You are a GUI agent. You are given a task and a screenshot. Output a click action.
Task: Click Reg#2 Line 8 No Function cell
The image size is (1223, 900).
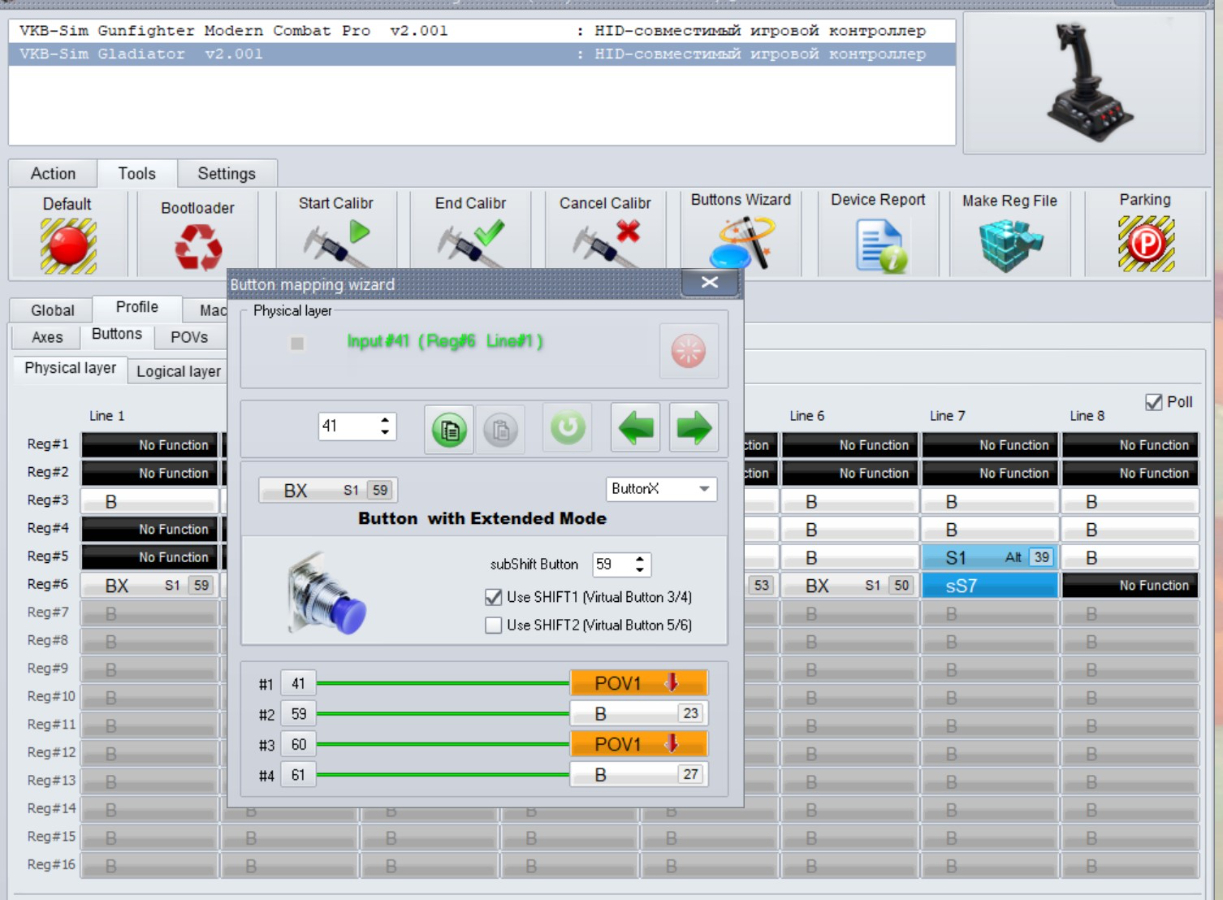coord(1130,473)
